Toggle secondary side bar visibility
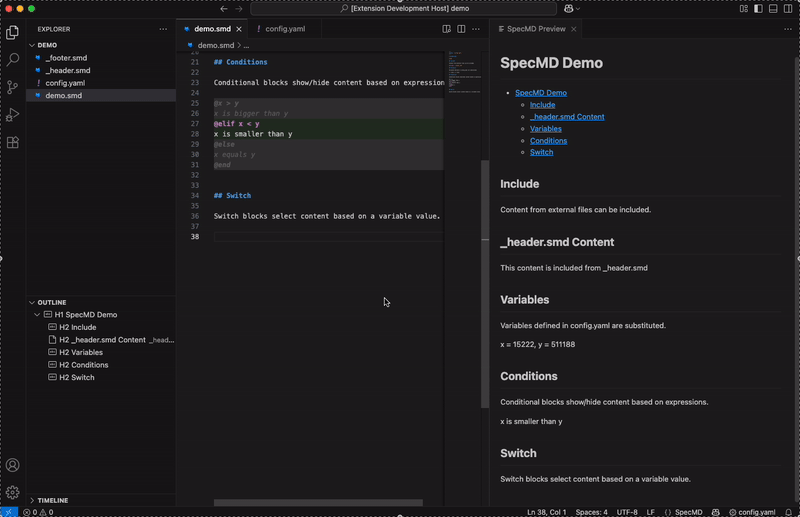Image resolution: width=800 pixels, height=517 pixels. (788, 9)
